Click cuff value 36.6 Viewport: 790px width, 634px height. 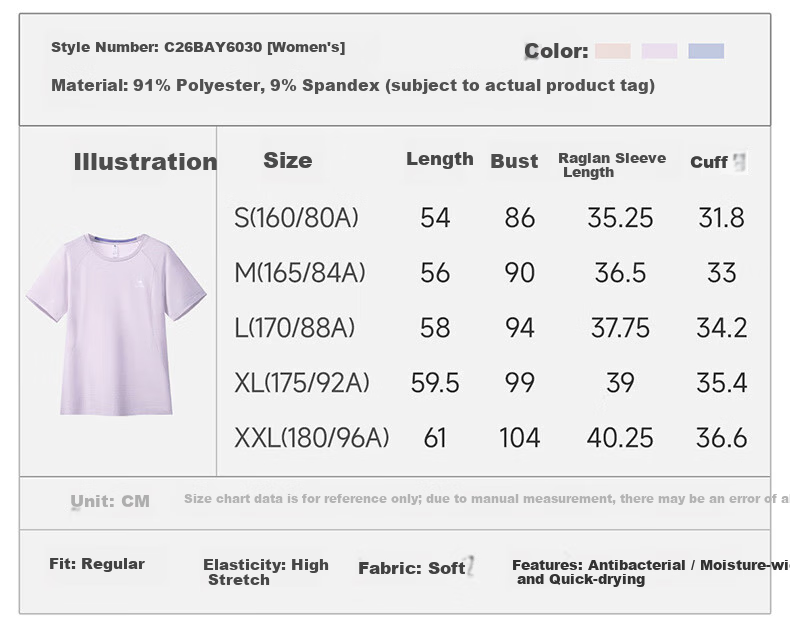point(721,437)
